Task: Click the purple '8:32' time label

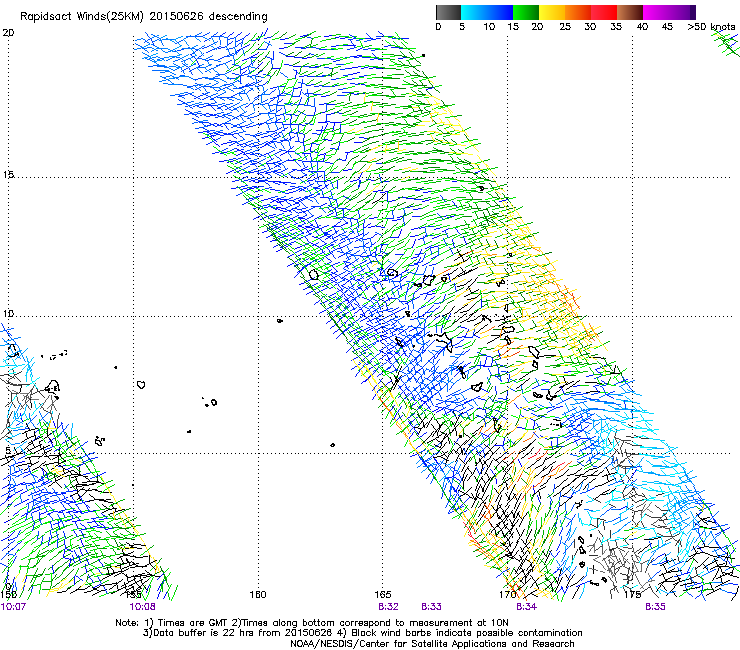Action: point(388,607)
